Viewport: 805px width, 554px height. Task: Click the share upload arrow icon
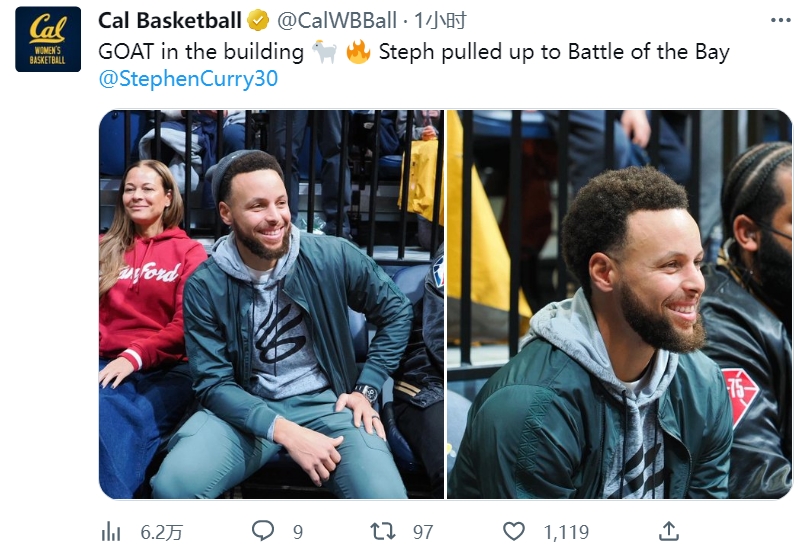pyautogui.click(x=668, y=531)
